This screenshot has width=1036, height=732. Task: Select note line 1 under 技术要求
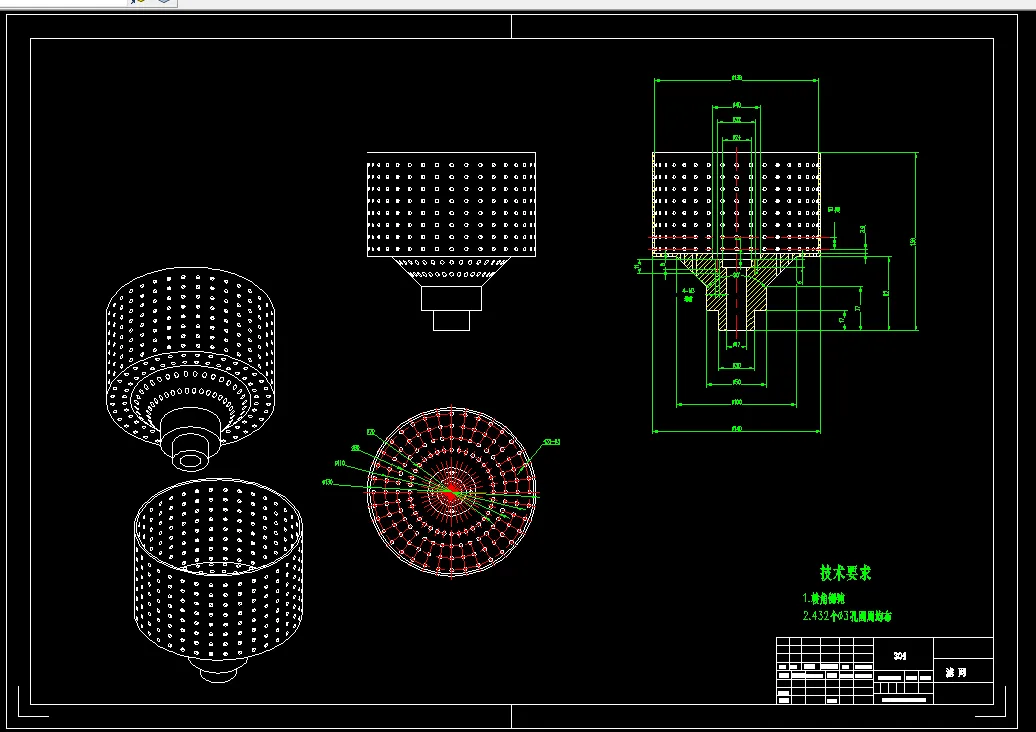823,599
